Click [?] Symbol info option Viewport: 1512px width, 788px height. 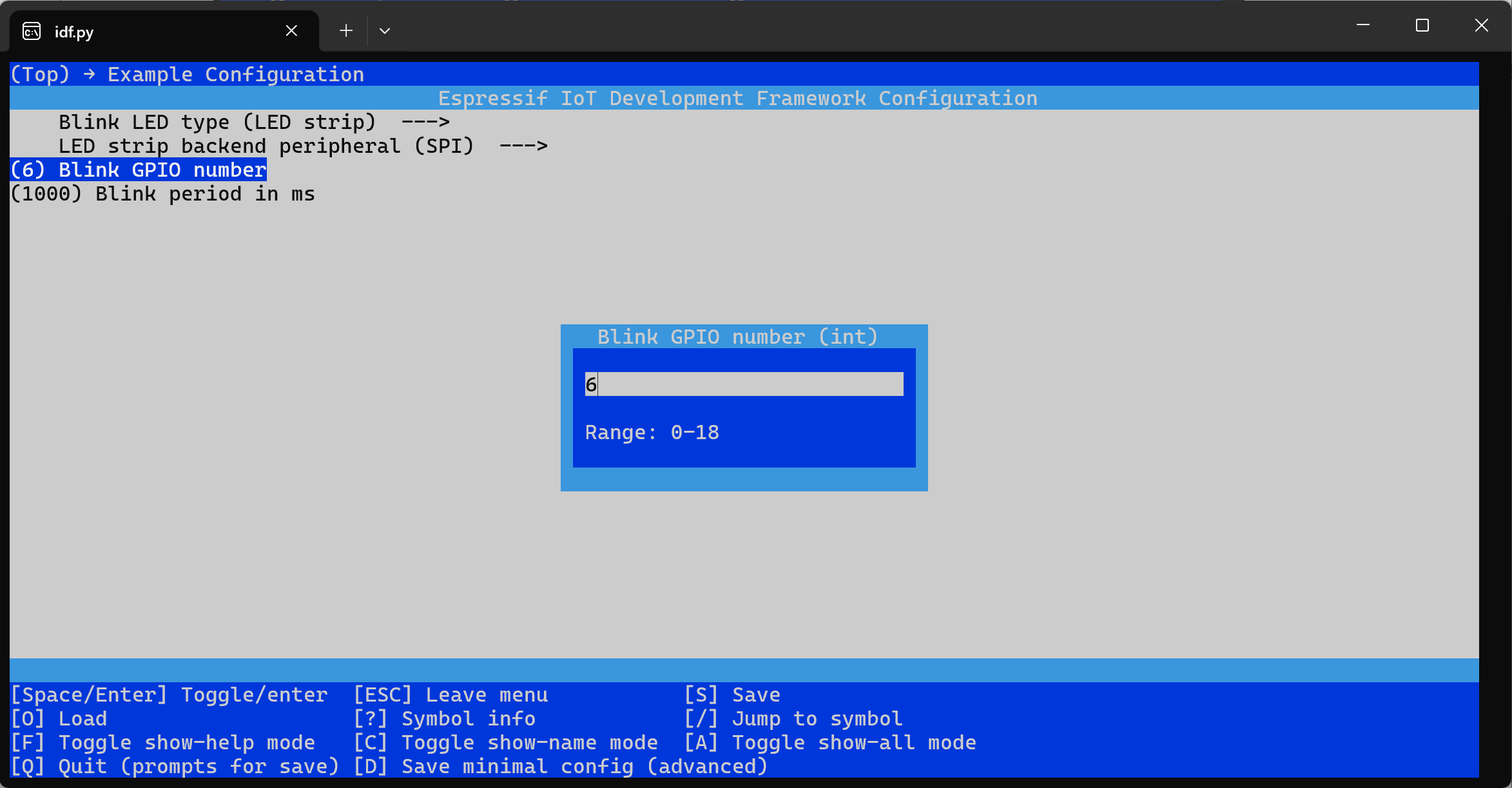pyautogui.click(x=444, y=718)
